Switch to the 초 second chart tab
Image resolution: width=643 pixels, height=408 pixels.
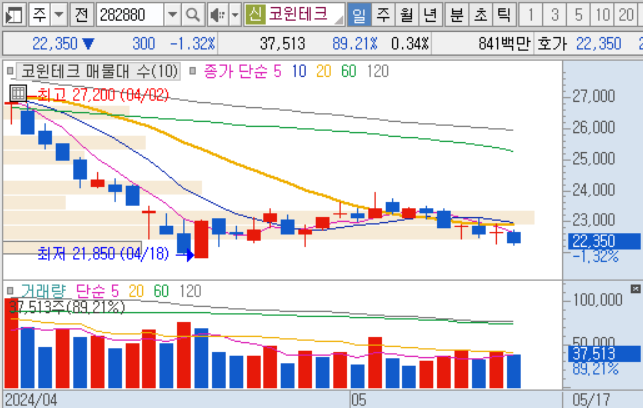coord(480,15)
